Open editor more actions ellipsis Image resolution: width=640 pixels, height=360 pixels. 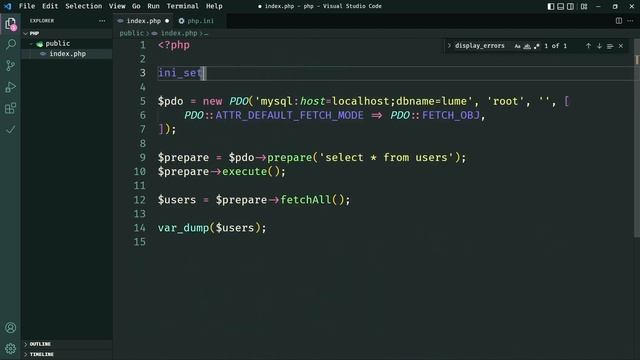point(630,21)
